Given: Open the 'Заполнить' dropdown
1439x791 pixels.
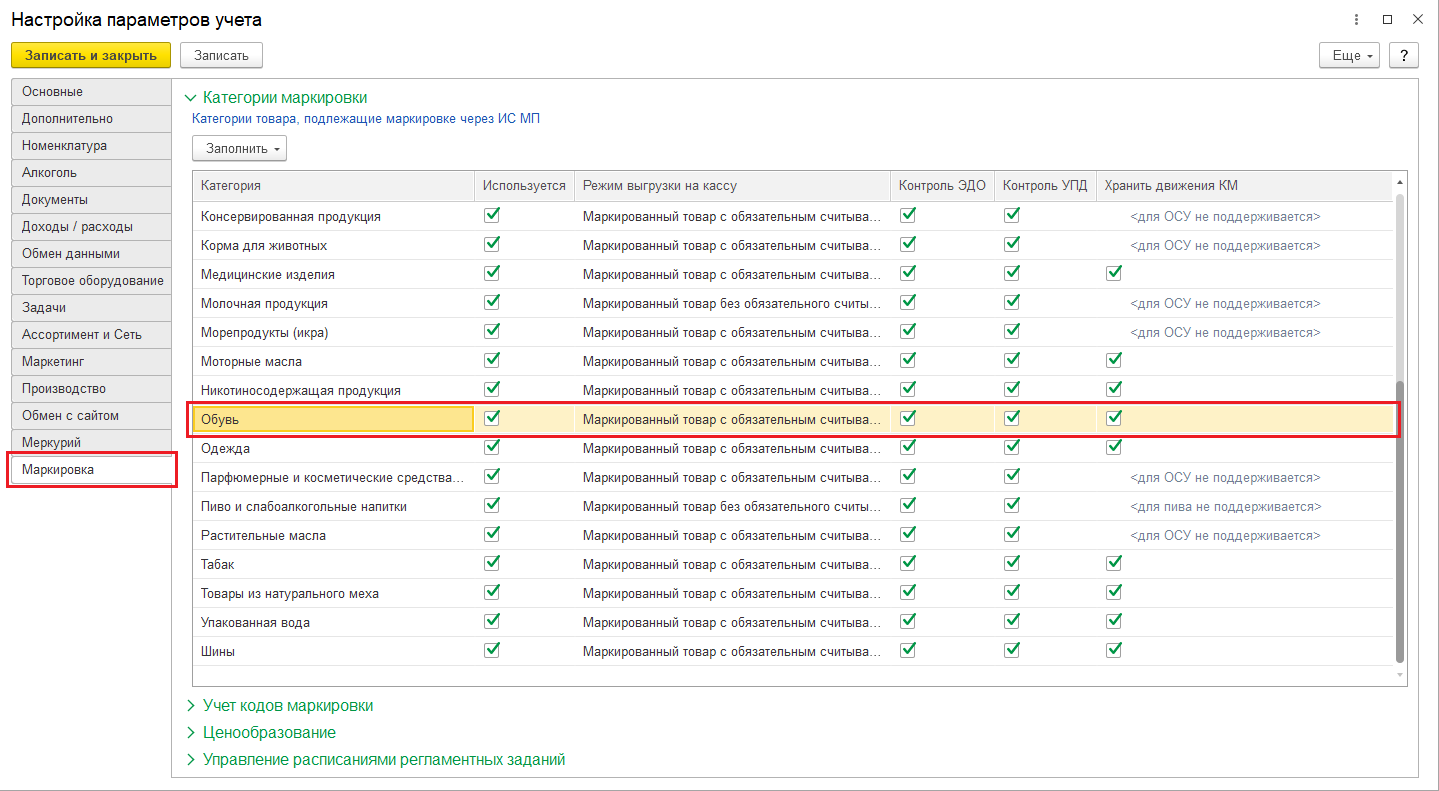Looking at the screenshot, I should [x=240, y=148].
